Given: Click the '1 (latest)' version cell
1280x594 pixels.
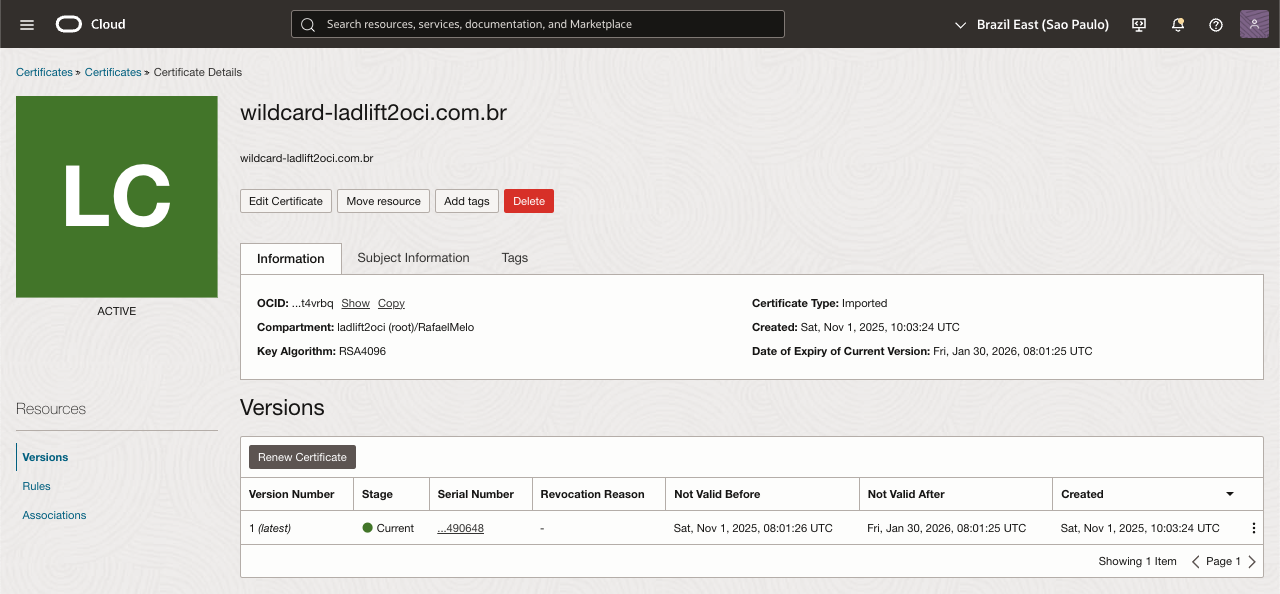Looking at the screenshot, I should coord(270,528).
